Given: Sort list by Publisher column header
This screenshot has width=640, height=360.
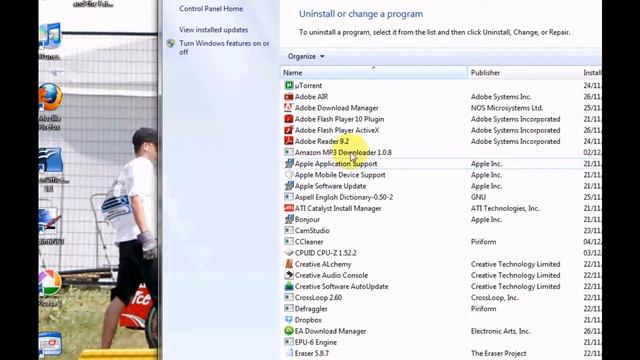Looking at the screenshot, I should (x=524, y=73).
